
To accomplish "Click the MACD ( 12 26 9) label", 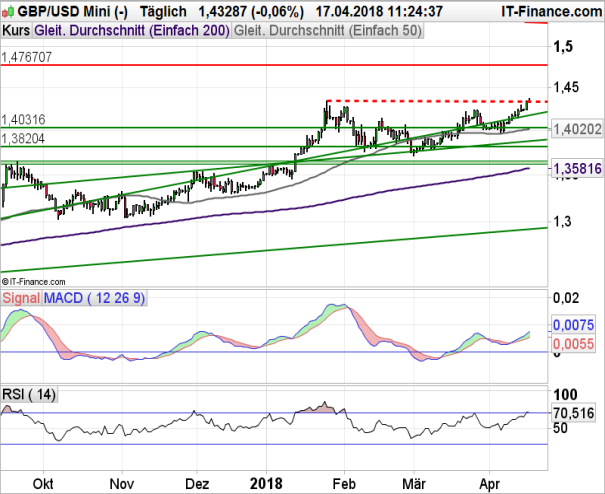I will point(95,298).
